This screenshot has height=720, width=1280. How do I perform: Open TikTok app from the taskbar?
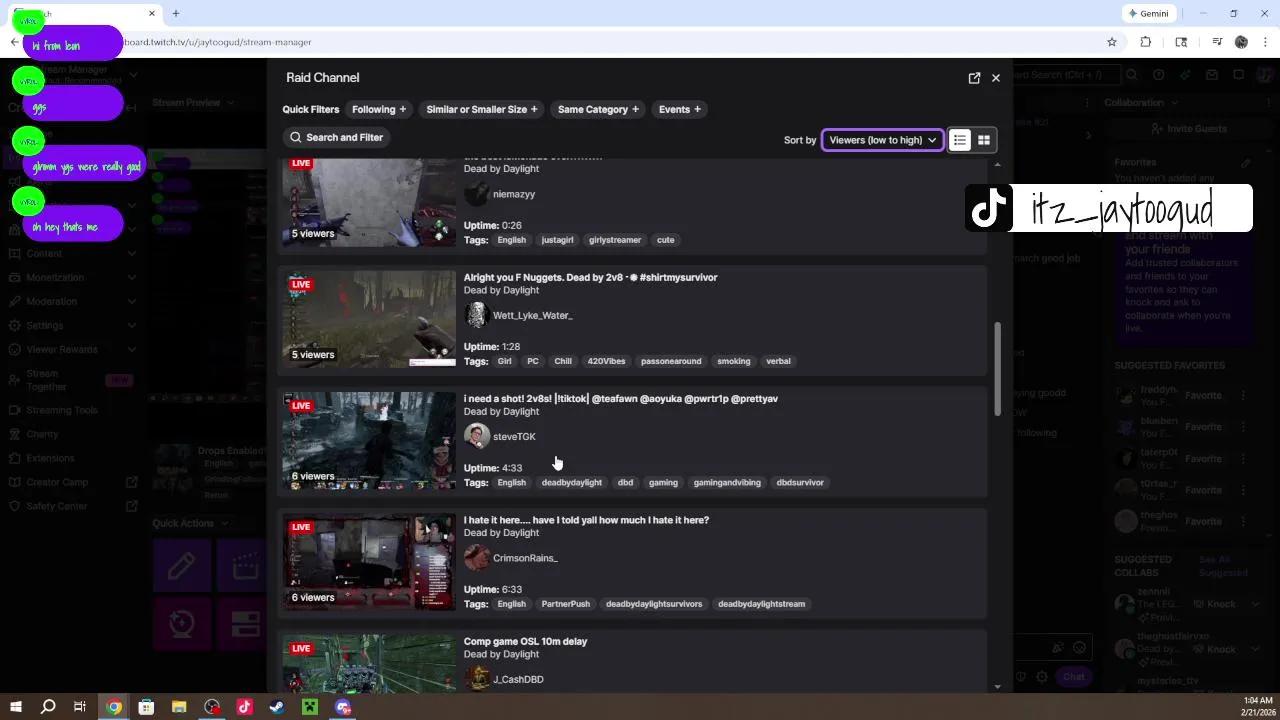tap(245, 707)
